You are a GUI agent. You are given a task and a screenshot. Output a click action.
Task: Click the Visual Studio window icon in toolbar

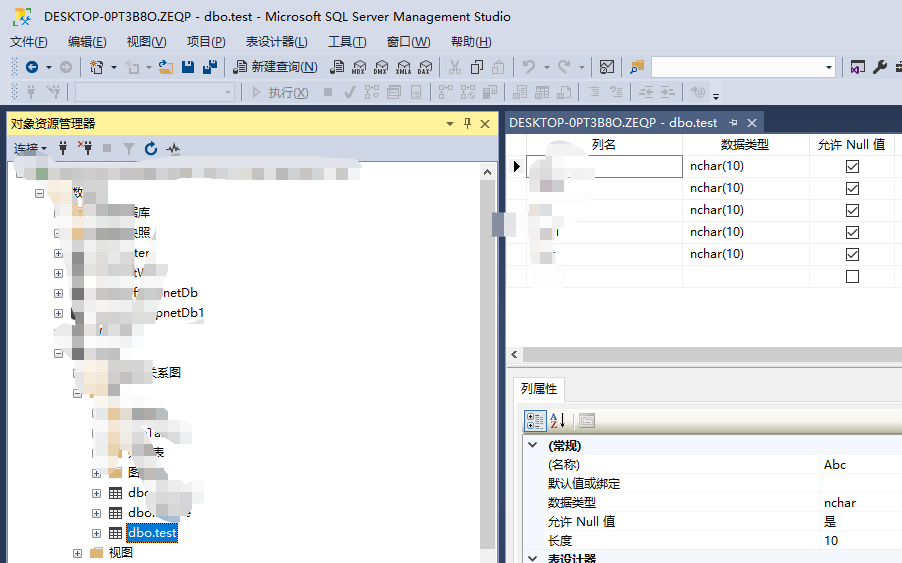click(x=858, y=67)
